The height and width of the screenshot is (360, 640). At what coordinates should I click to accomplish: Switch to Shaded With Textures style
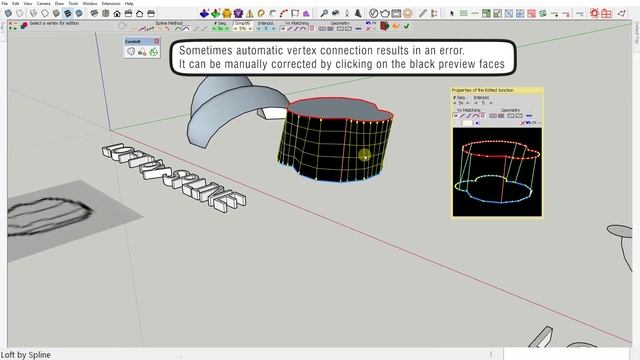[x=67, y=13]
